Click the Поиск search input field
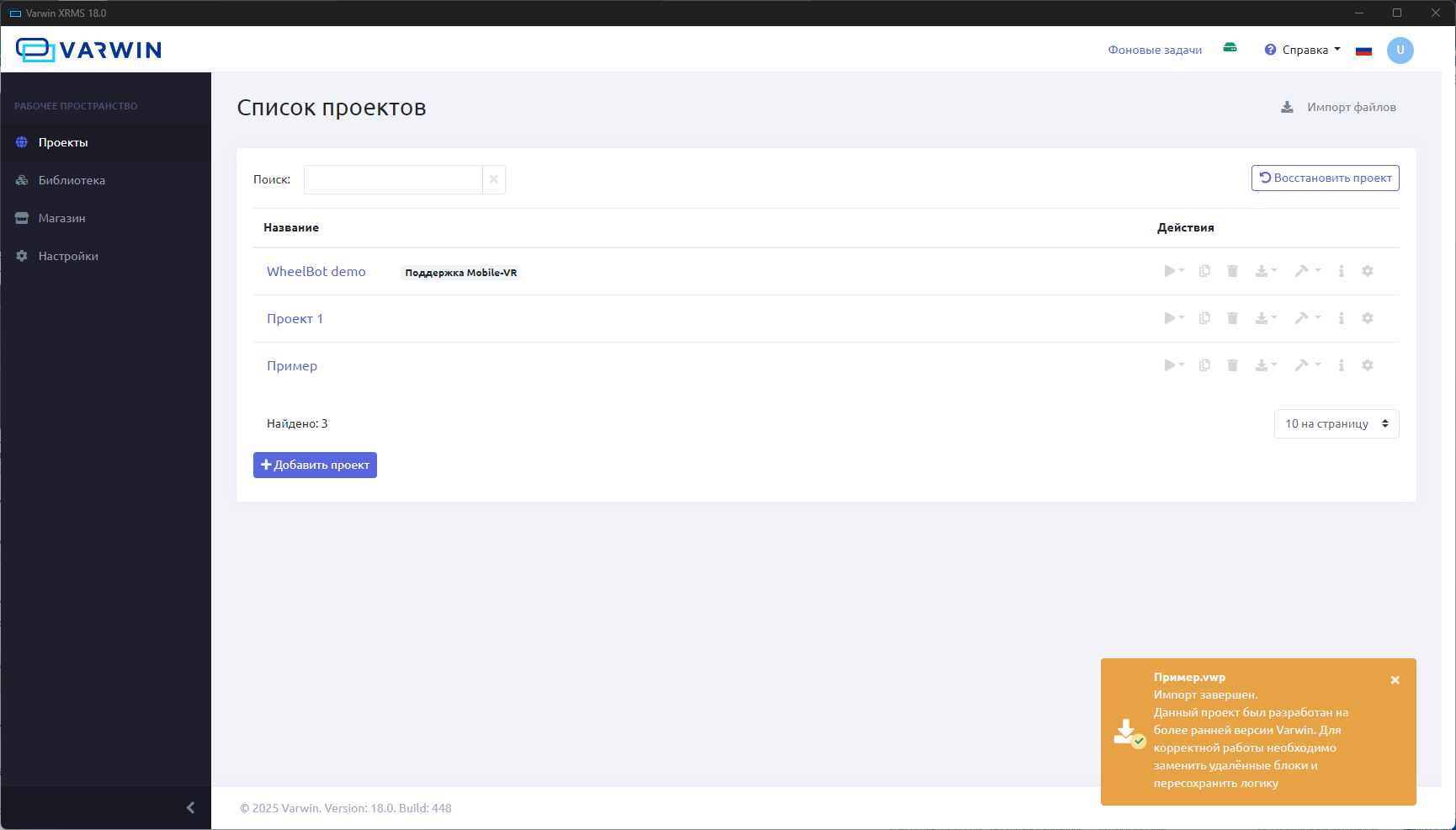This screenshot has width=1456, height=830. coord(392,180)
